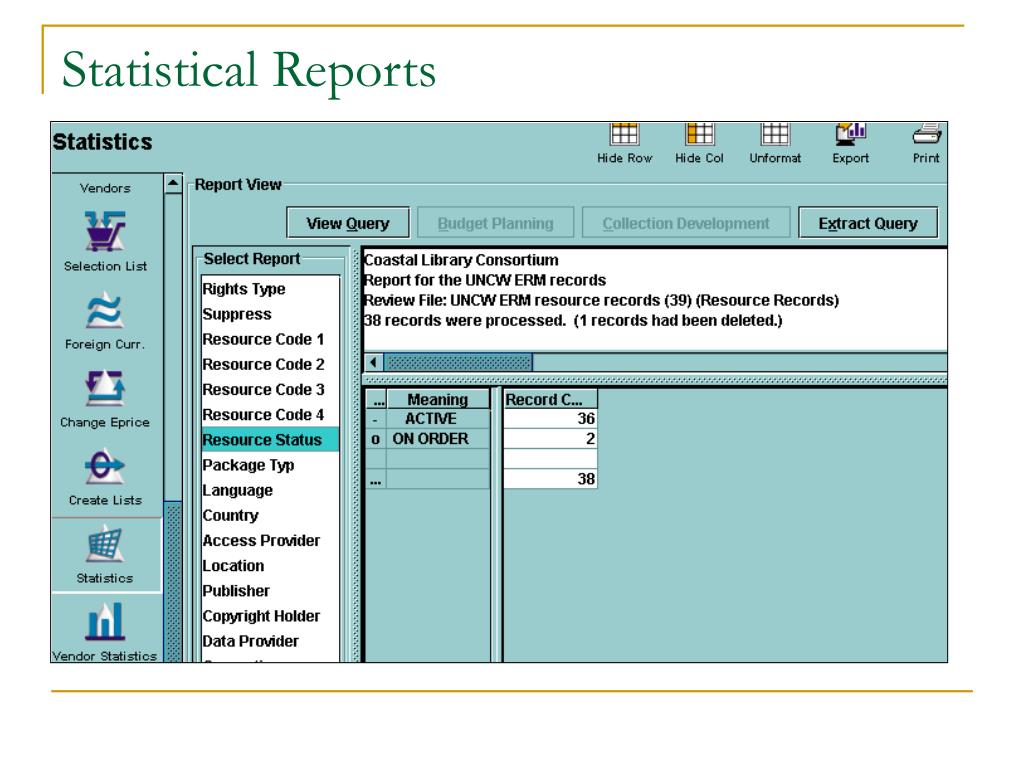Select Resource Code 1 report
This screenshot has width=1024, height=768.
[270, 339]
